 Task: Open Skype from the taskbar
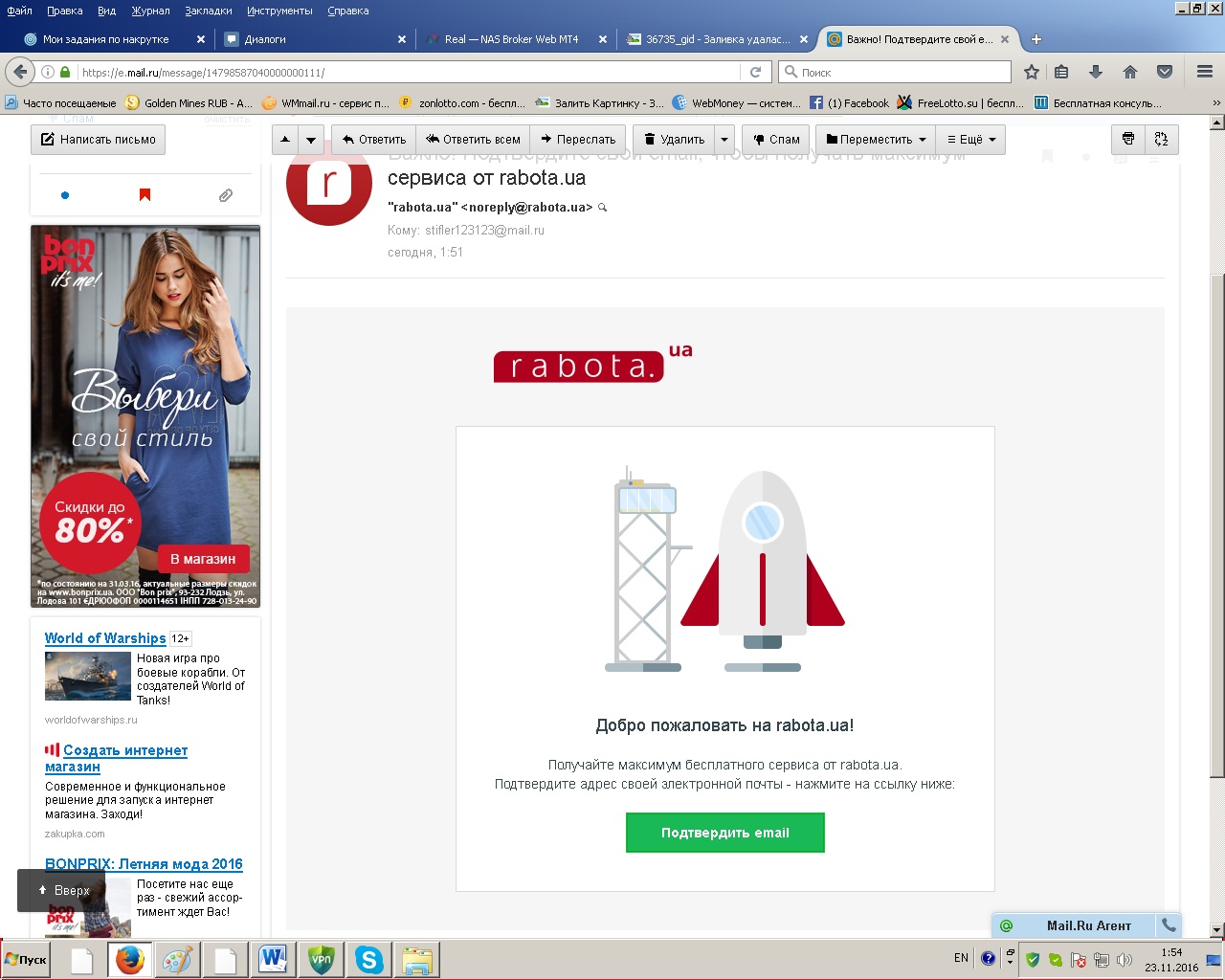[368, 959]
